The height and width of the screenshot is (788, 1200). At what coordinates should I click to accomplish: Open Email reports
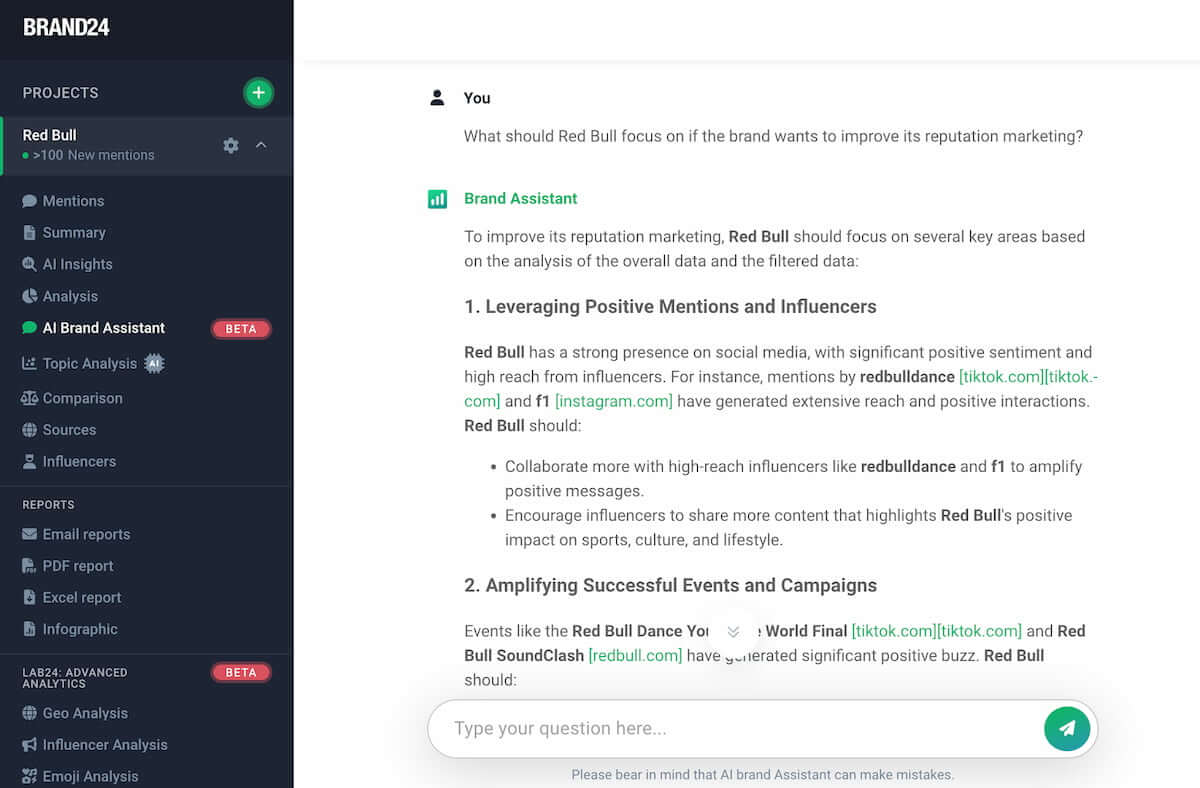pyautogui.click(x=86, y=534)
